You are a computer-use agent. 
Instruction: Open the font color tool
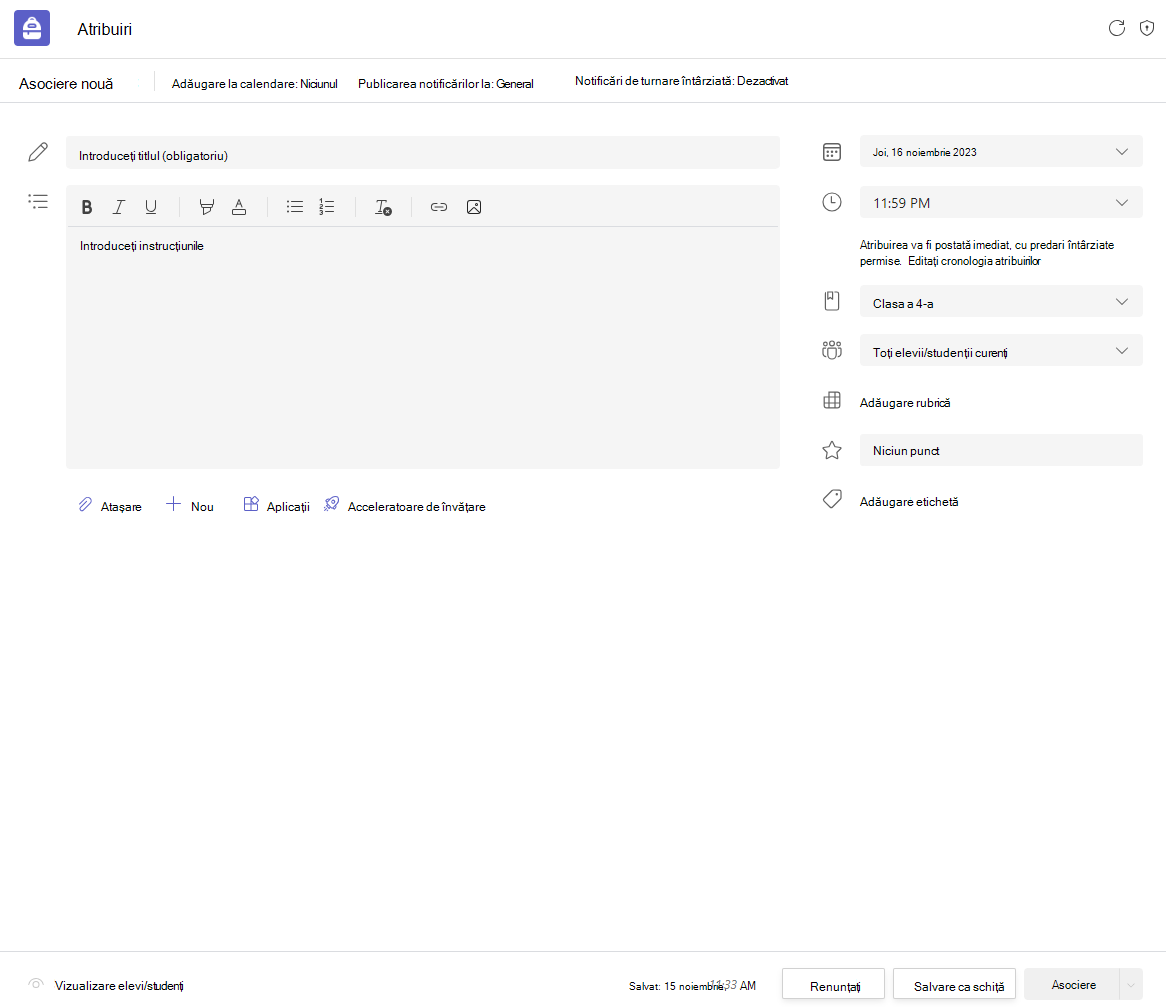pyautogui.click(x=239, y=207)
